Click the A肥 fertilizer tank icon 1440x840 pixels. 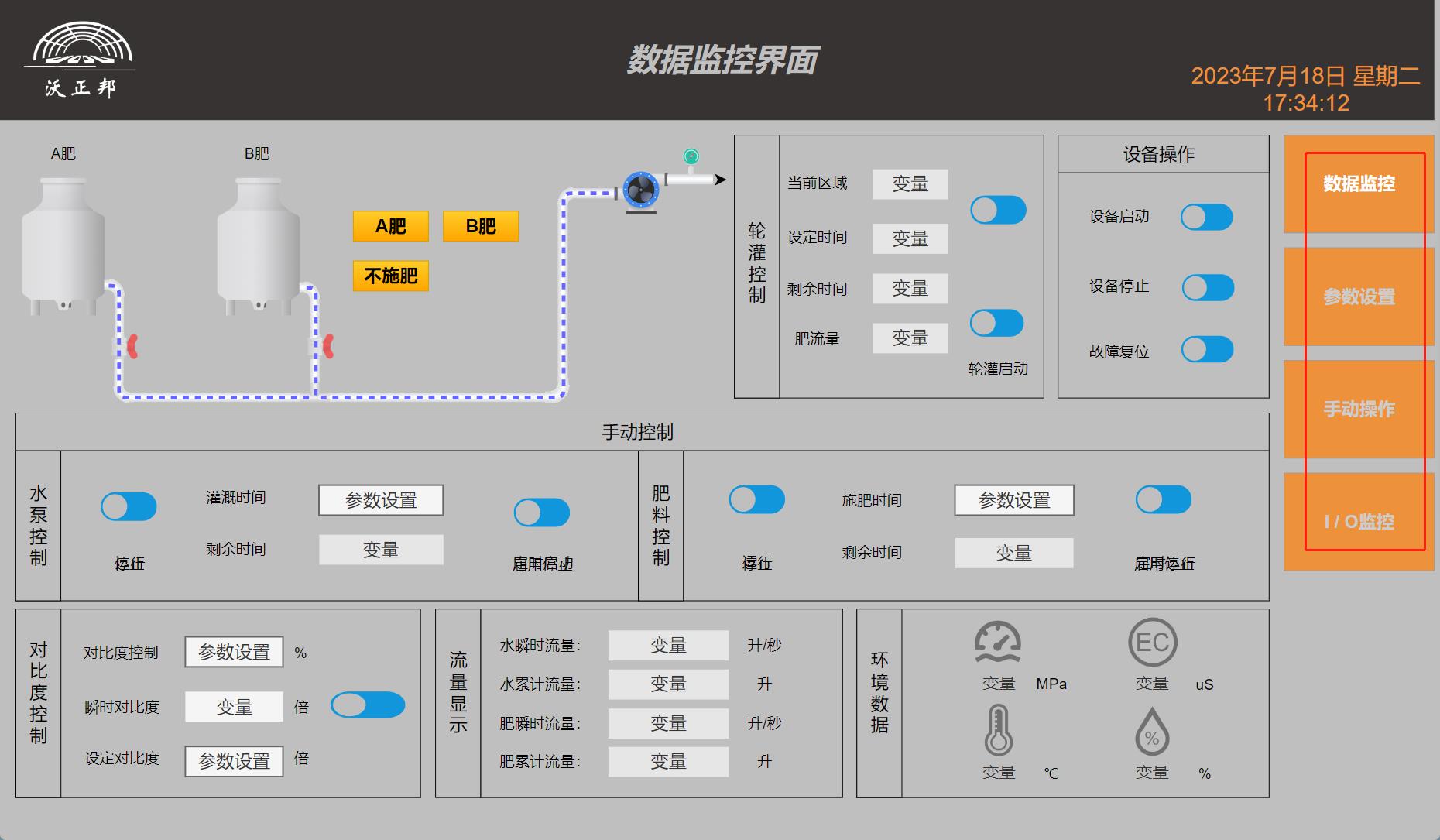(63, 246)
